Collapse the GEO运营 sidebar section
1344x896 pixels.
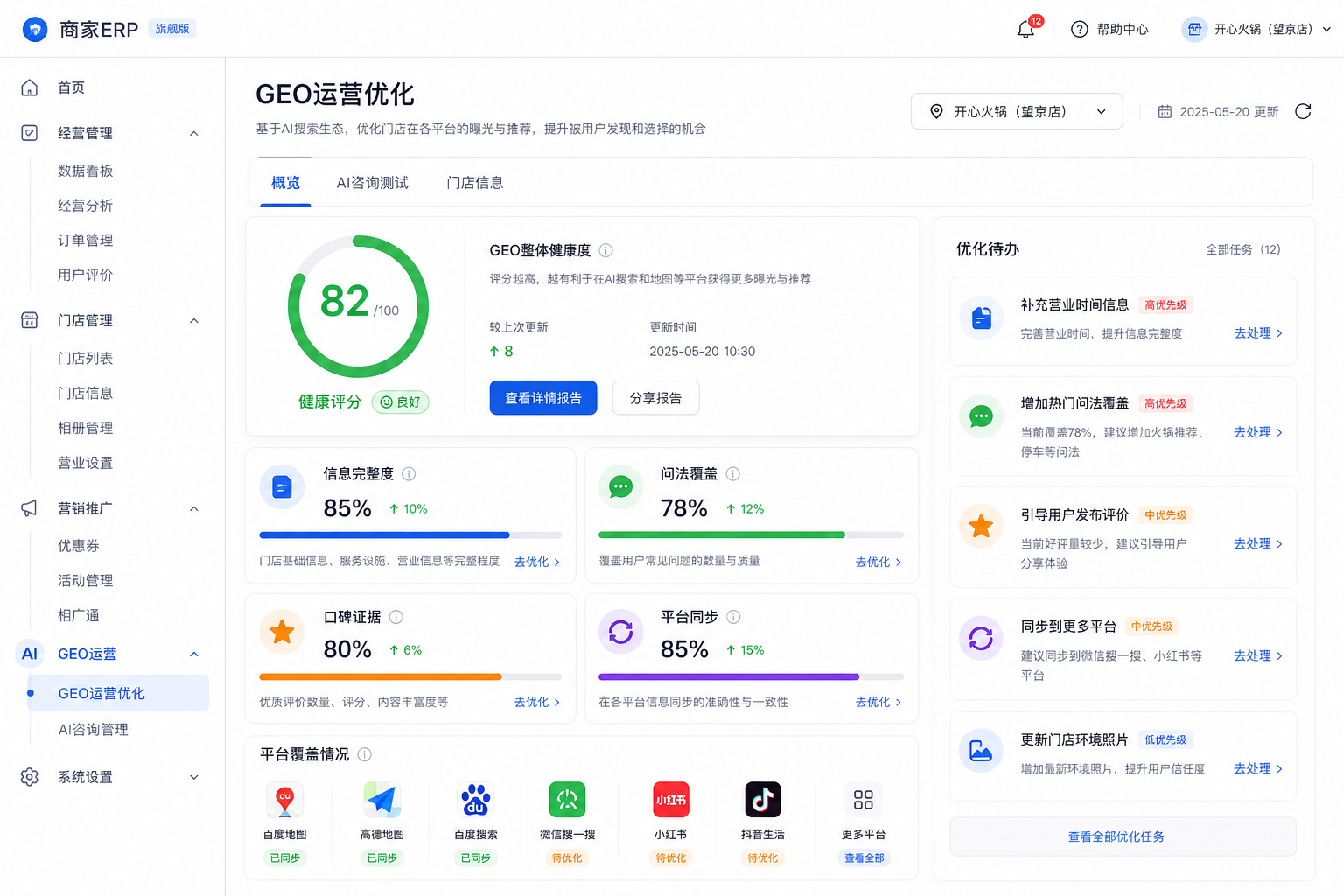194,654
